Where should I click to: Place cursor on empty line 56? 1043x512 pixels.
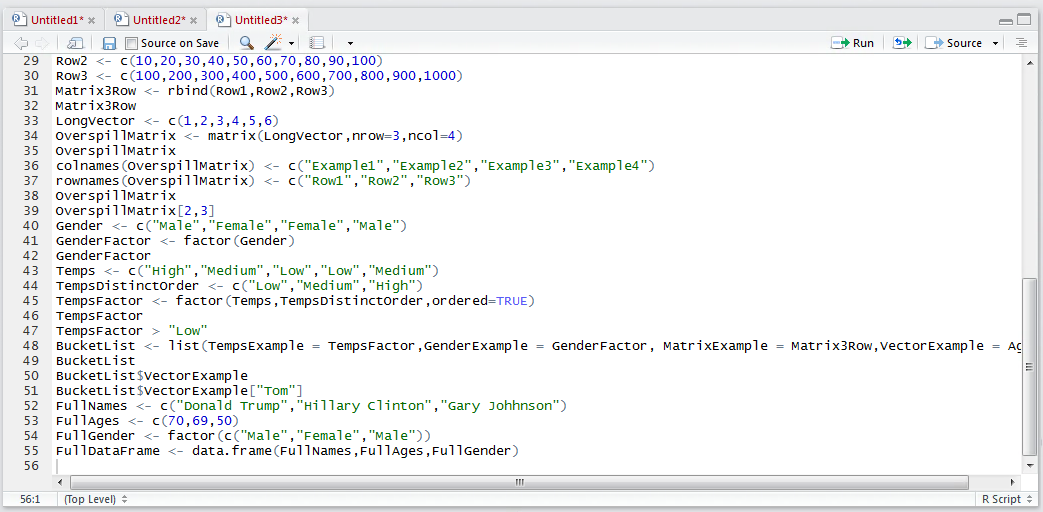point(536,466)
